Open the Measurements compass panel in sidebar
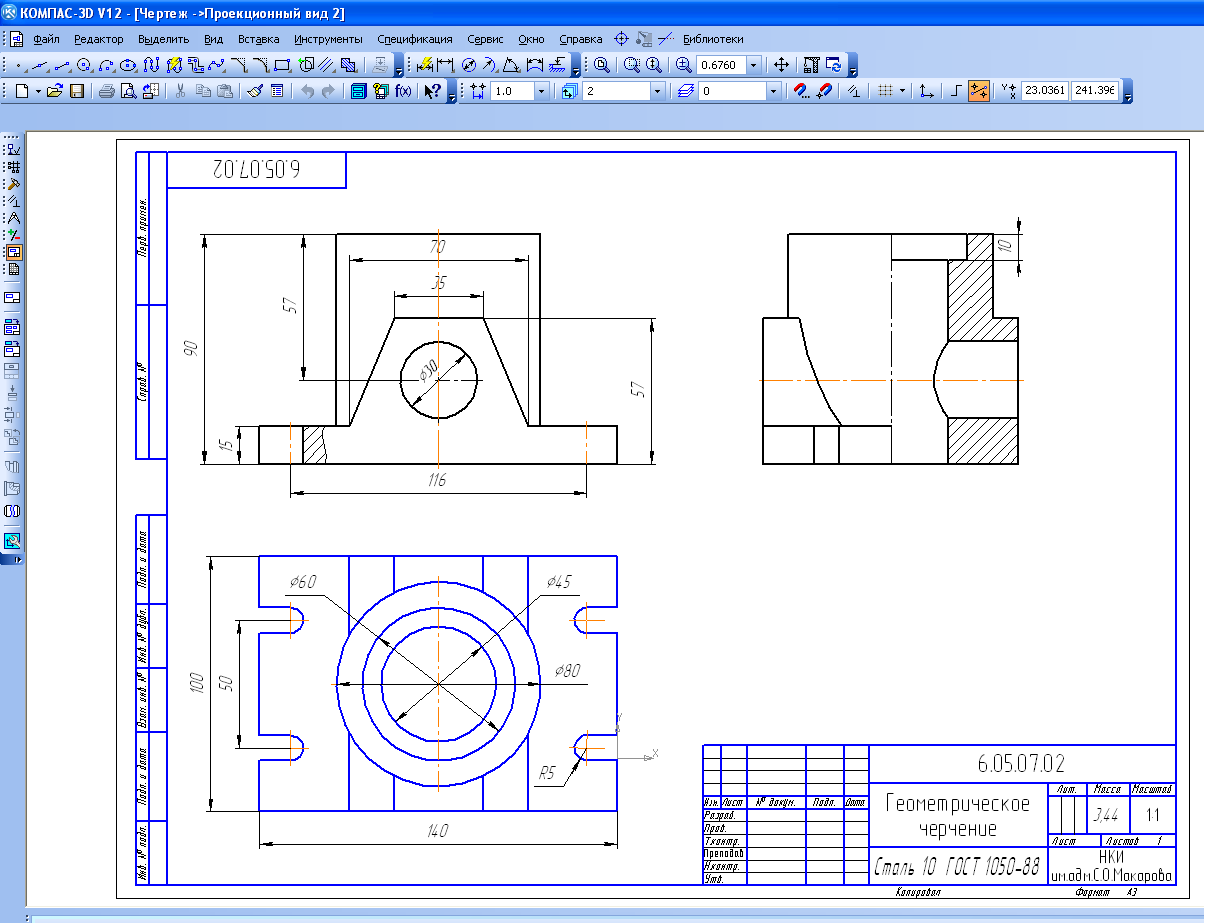Viewport: 1214px width, 923px height. (x=15, y=217)
